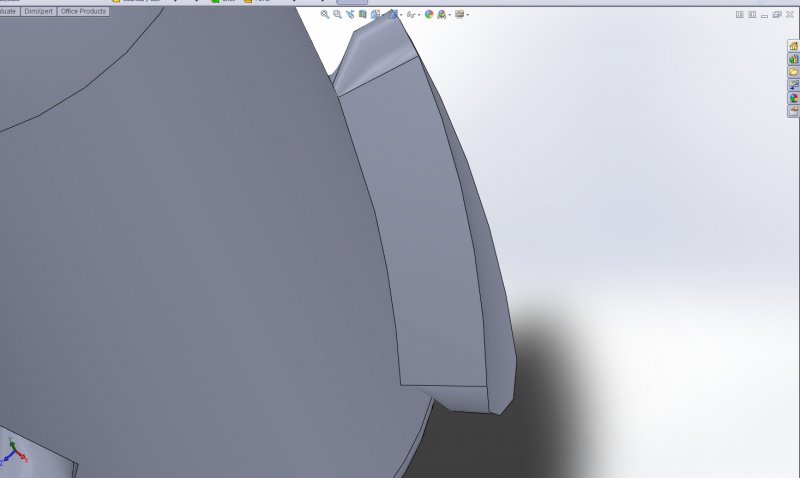Open the Display Style dropdown arrow
The height and width of the screenshot is (478, 800).
pos(401,15)
